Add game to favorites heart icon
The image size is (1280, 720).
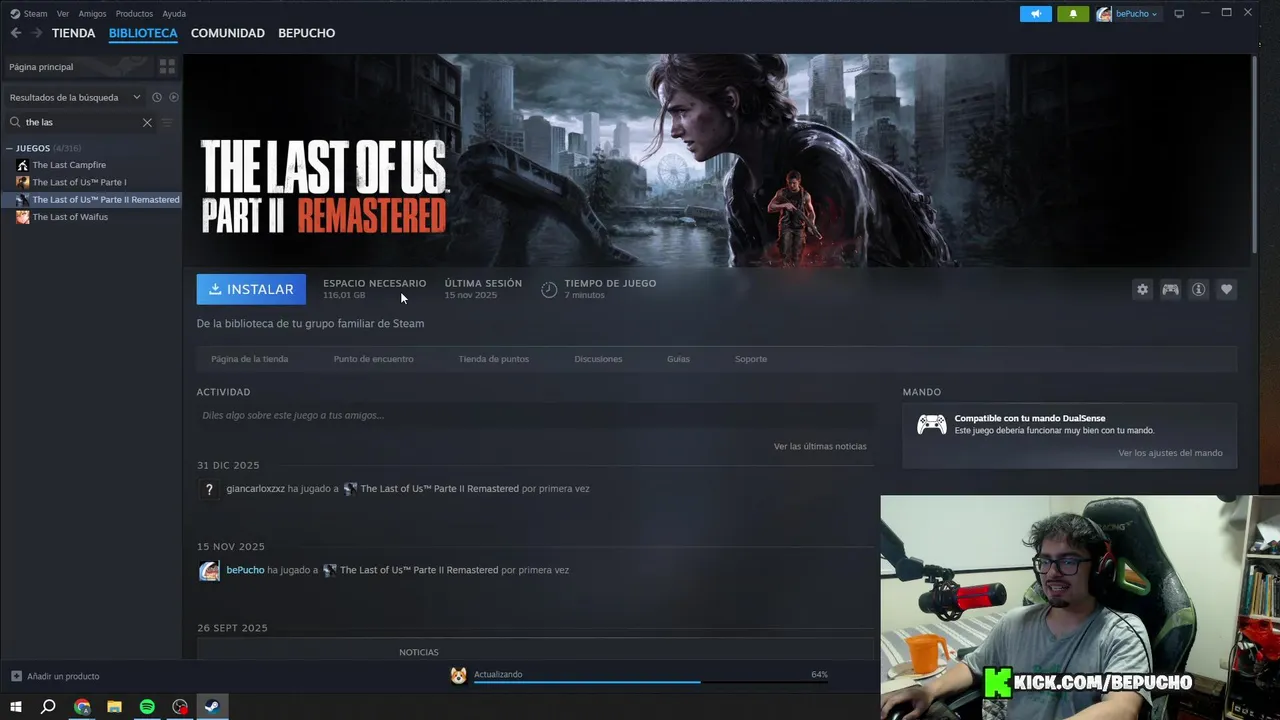[1226, 289]
